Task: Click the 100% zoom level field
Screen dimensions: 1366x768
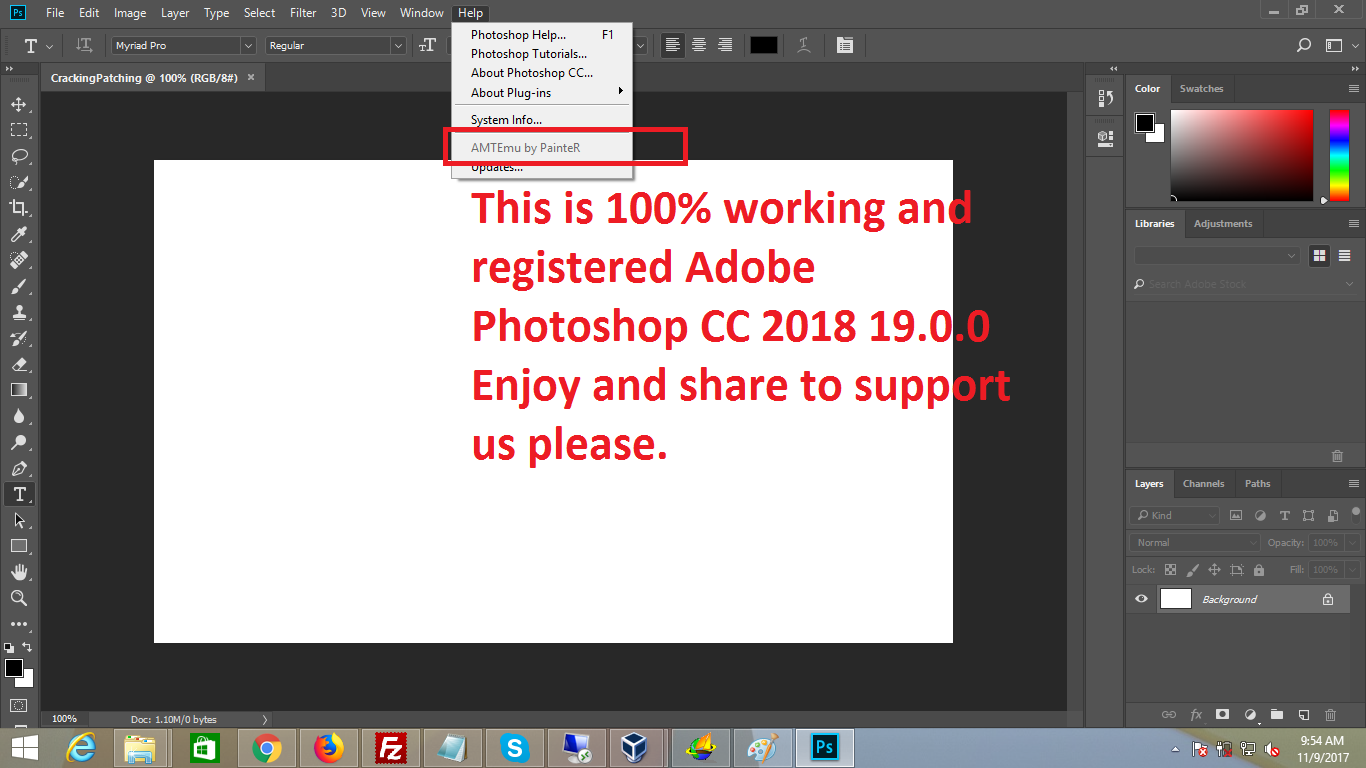Action: (x=64, y=719)
